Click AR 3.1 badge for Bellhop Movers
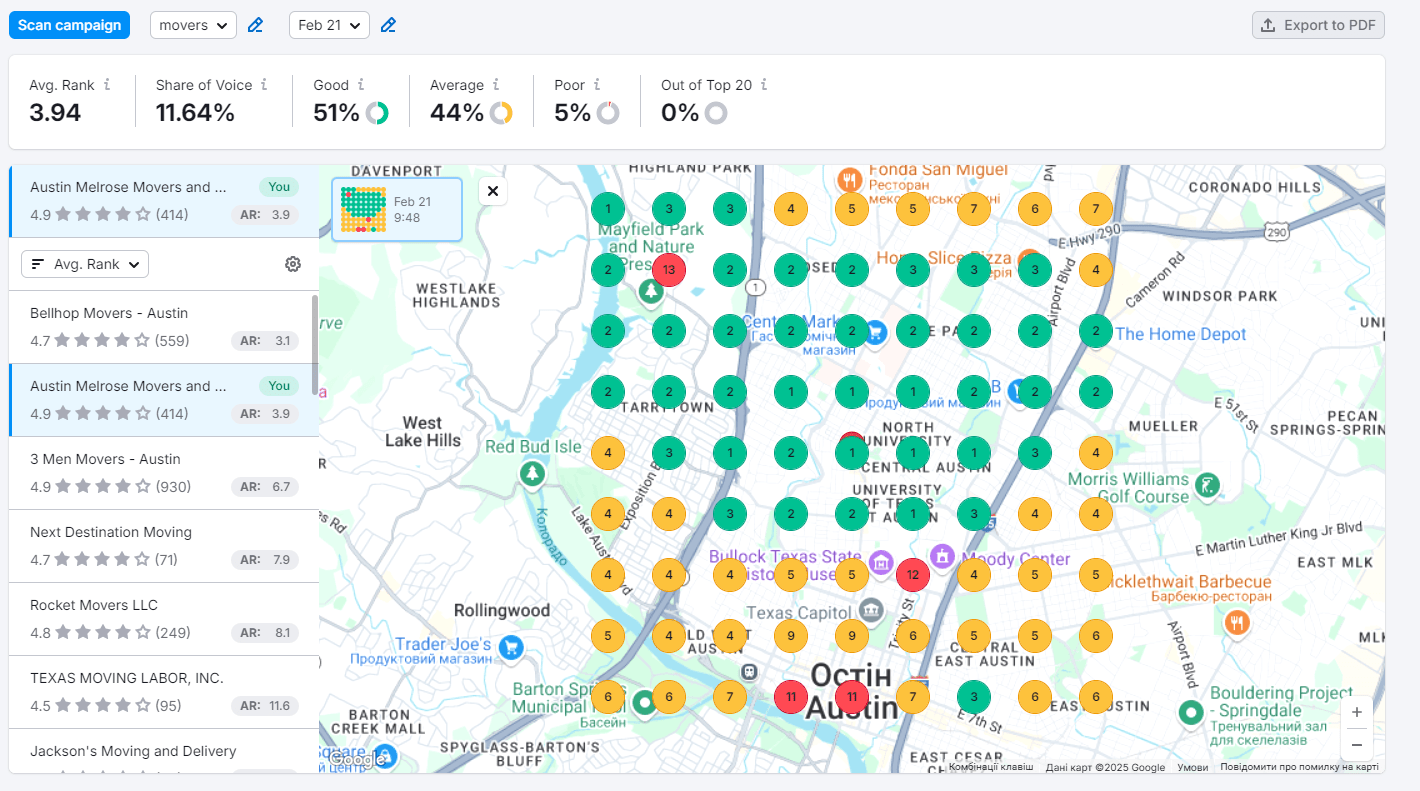Image resolution: width=1420 pixels, height=791 pixels. click(x=265, y=341)
